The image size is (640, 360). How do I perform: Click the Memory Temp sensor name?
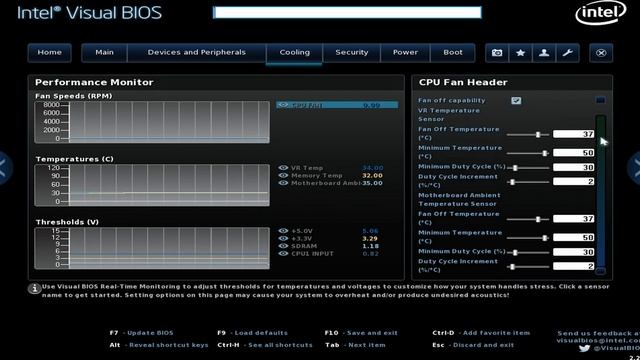point(317,176)
